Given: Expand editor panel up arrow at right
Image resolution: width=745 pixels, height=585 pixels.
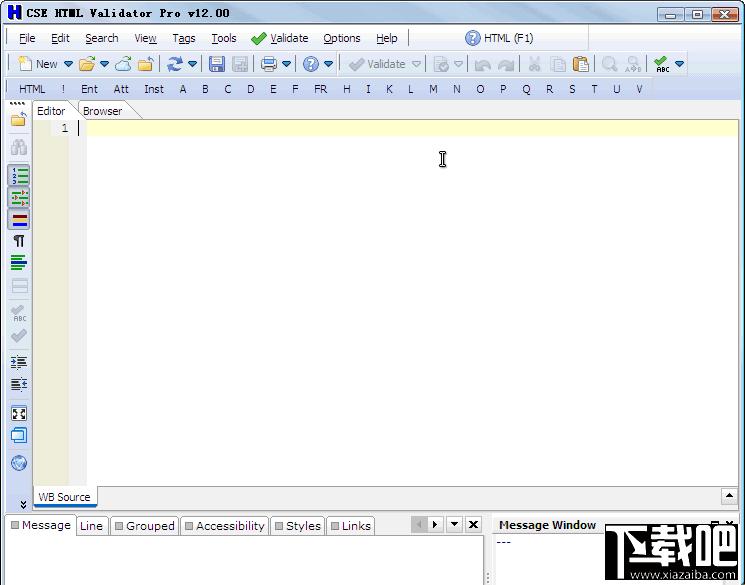Looking at the screenshot, I should (x=729, y=496).
